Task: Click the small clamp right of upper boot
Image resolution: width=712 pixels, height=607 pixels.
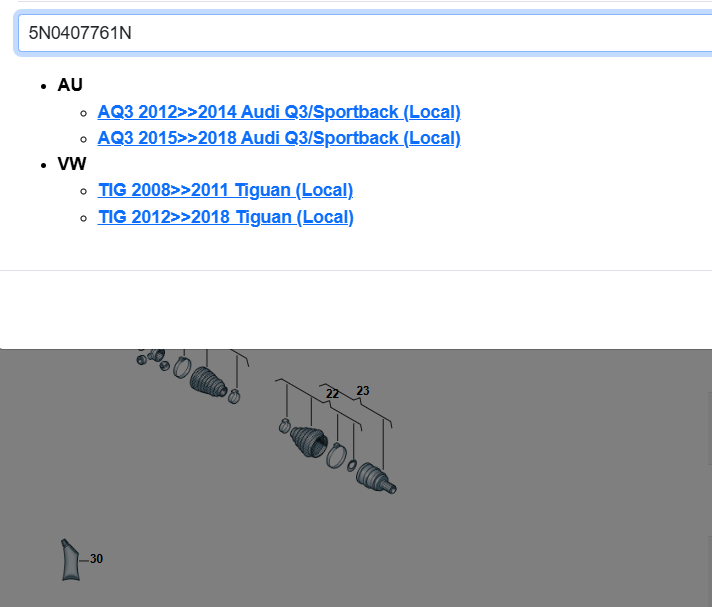Action: click(x=235, y=395)
